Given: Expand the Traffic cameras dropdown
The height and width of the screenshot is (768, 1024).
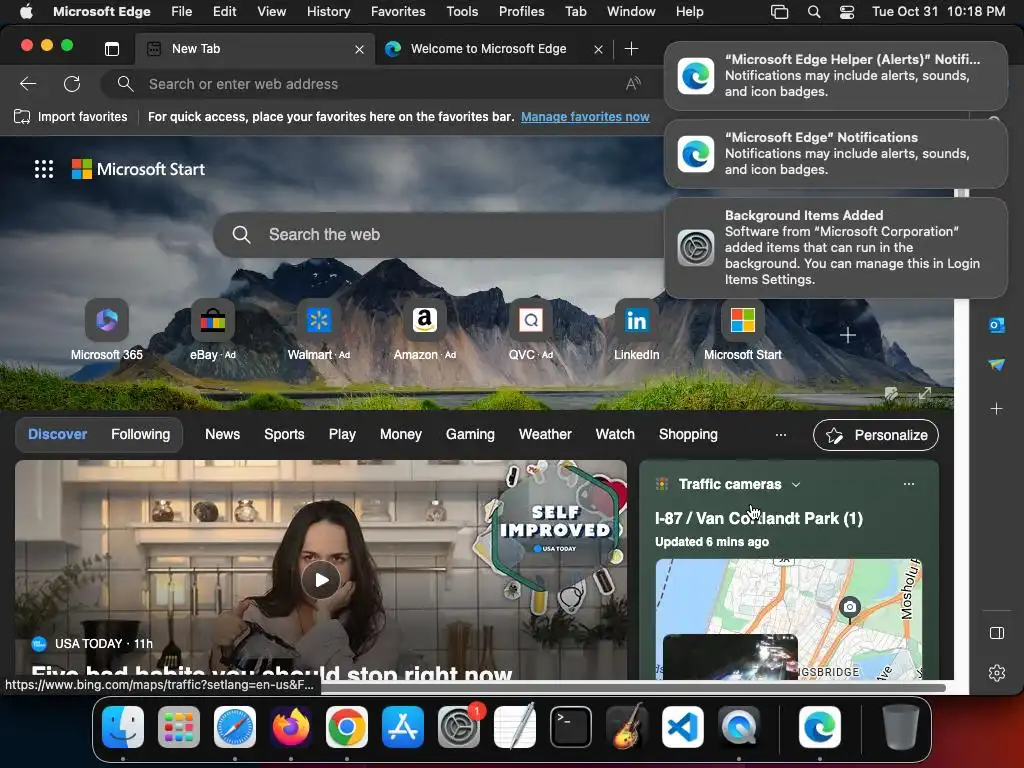Looking at the screenshot, I should click(x=795, y=485).
